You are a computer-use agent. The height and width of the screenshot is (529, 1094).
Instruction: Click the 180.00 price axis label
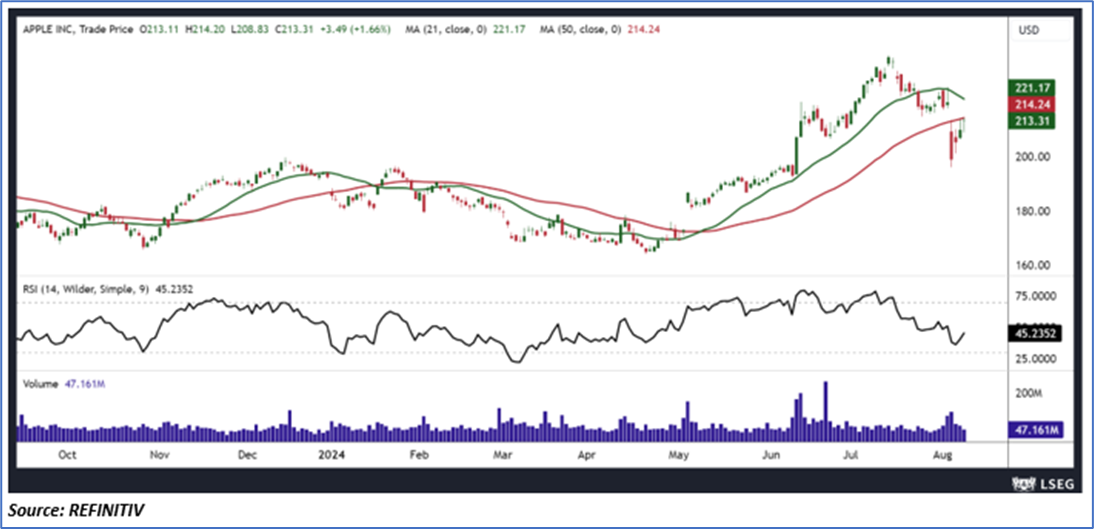click(x=1034, y=211)
